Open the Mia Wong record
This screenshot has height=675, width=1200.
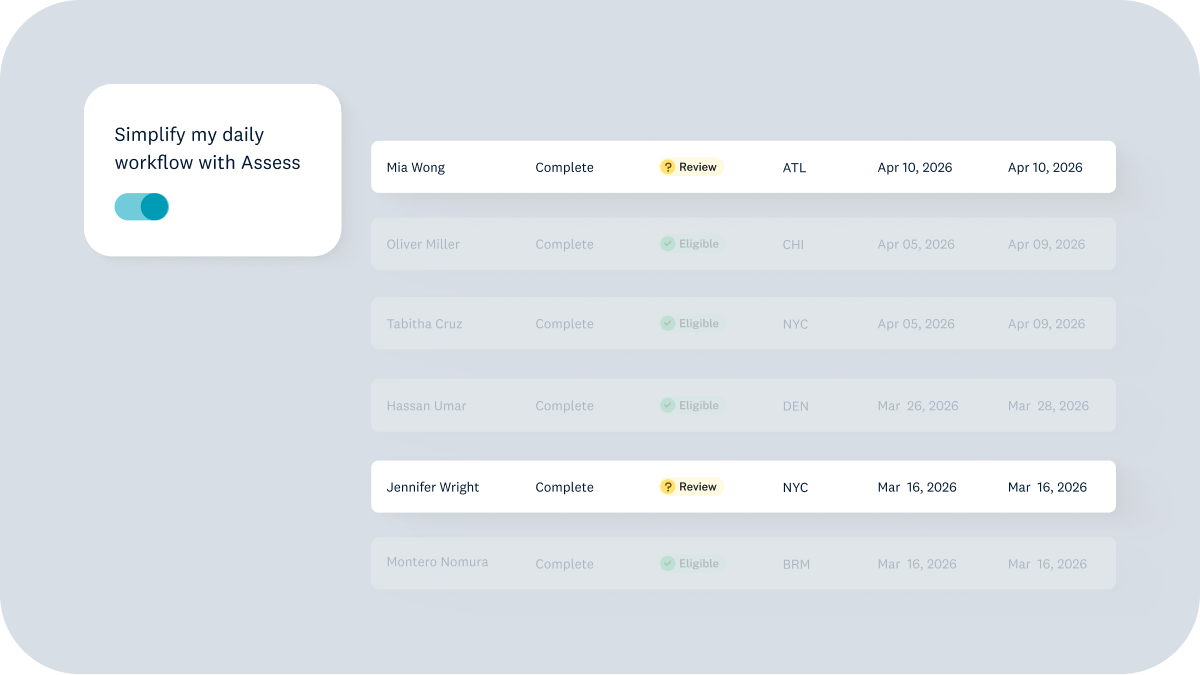click(416, 168)
